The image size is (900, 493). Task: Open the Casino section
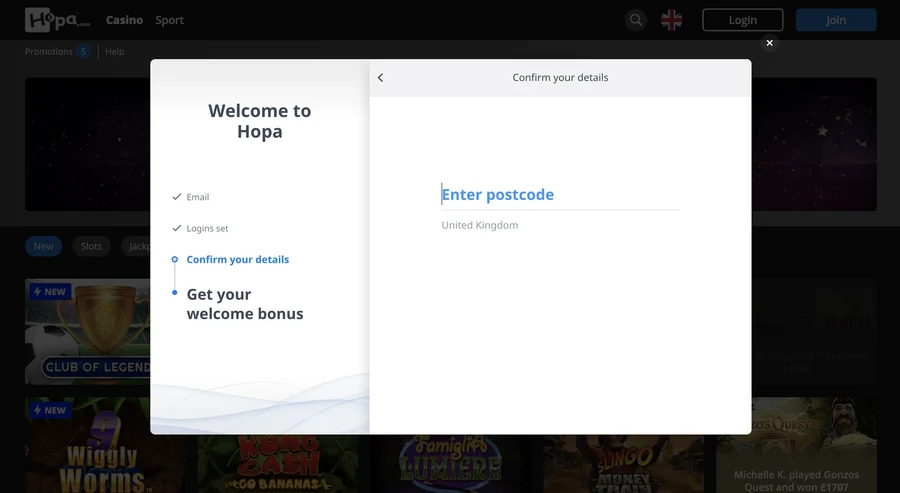point(124,20)
